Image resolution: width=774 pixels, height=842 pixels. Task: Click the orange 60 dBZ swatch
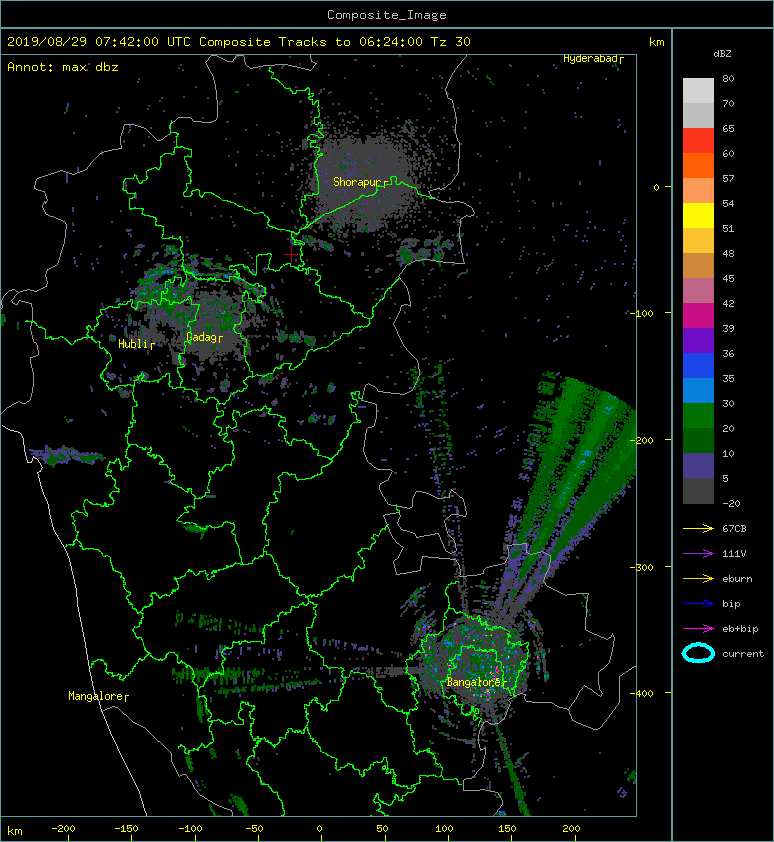coord(698,165)
